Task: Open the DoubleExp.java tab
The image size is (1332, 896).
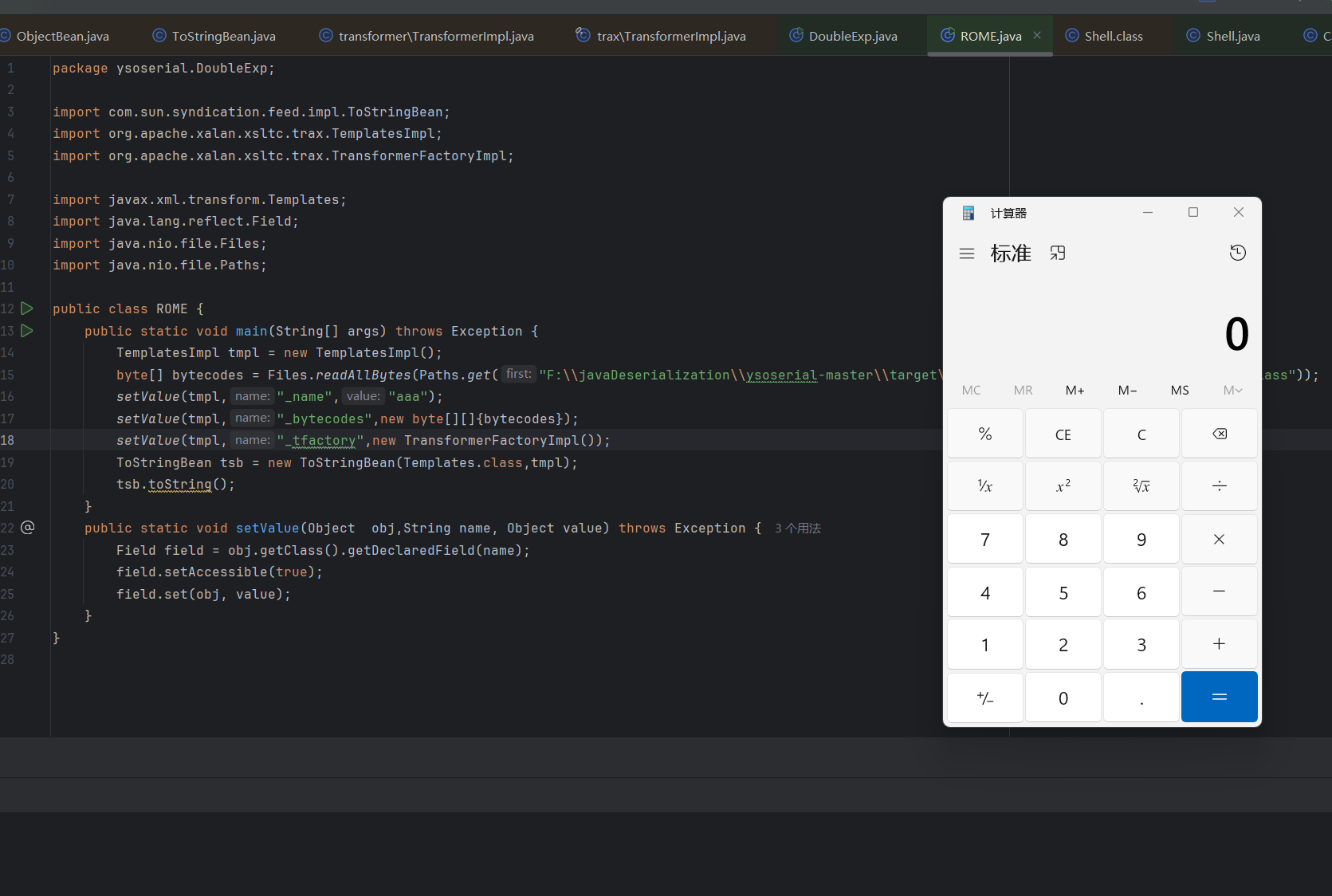Action: (843, 36)
